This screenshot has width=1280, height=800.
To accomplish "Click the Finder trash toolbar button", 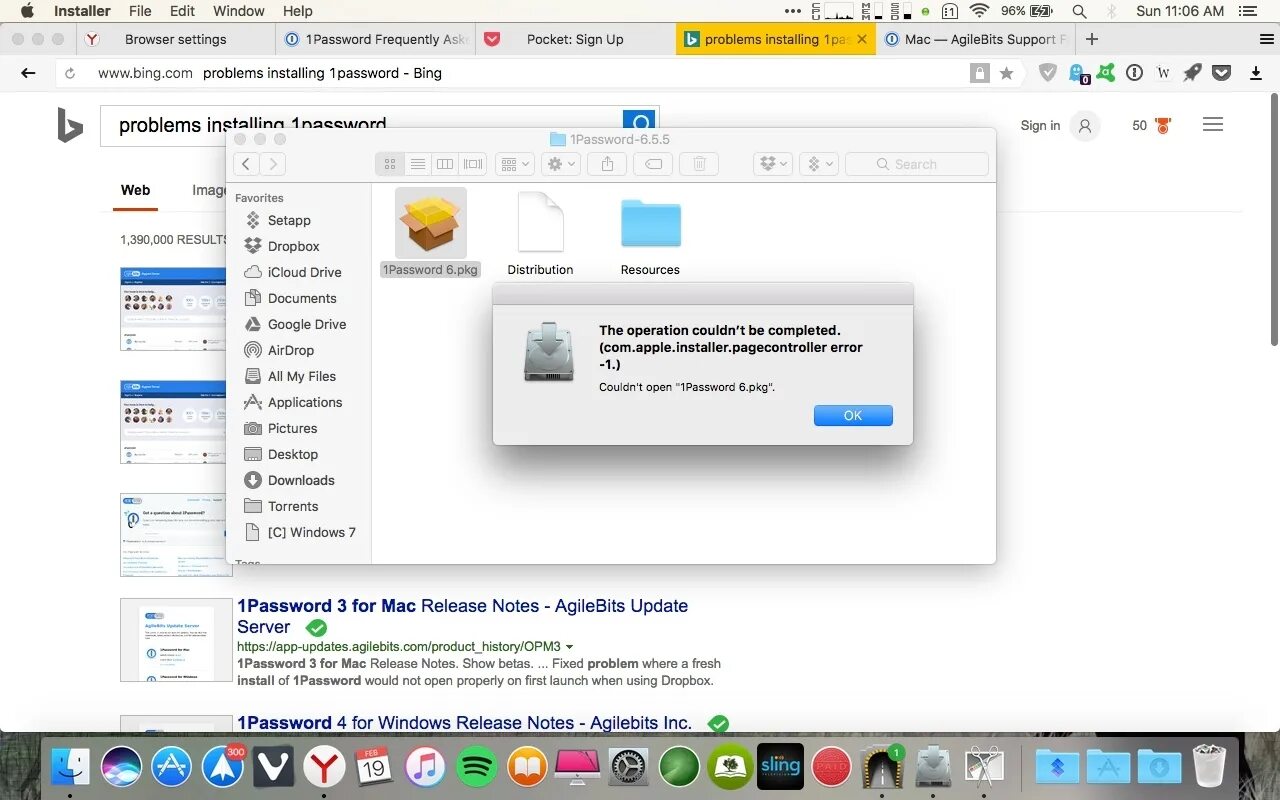I will [x=699, y=164].
